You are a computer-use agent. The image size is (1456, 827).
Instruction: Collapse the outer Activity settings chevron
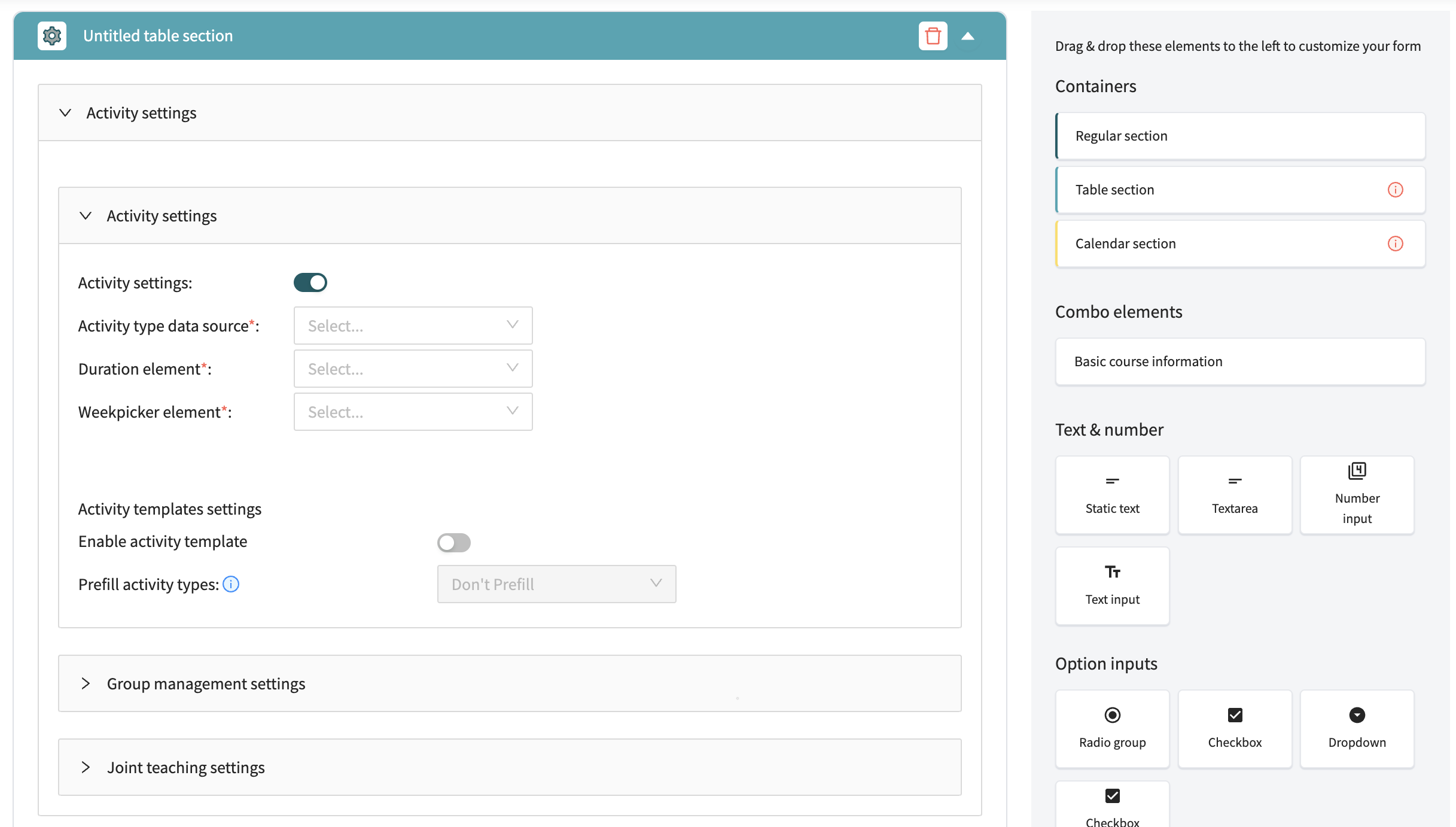pos(65,113)
